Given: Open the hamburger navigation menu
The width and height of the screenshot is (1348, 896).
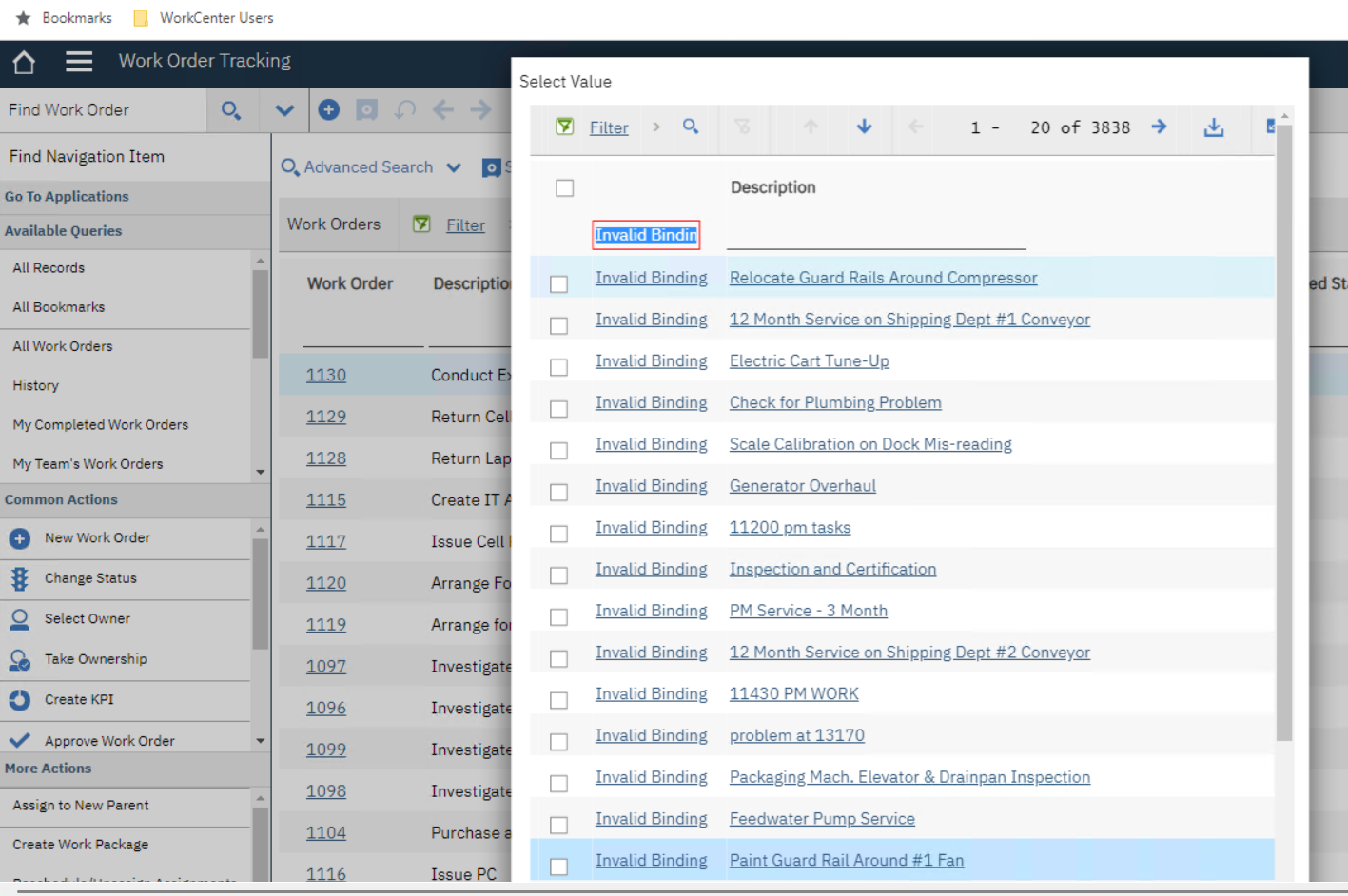Looking at the screenshot, I should click(x=79, y=62).
